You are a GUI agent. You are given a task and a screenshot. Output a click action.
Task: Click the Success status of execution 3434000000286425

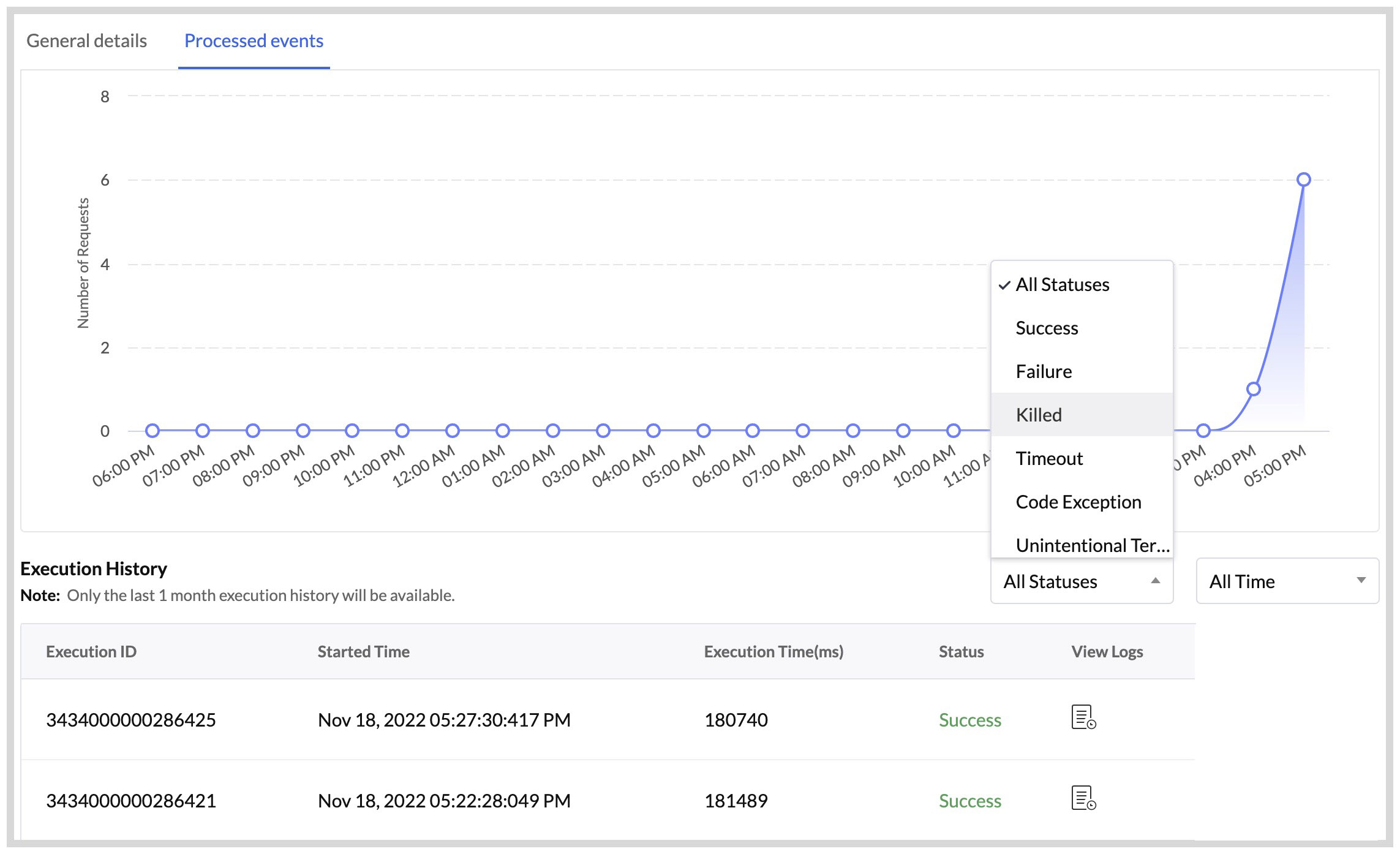(x=969, y=719)
